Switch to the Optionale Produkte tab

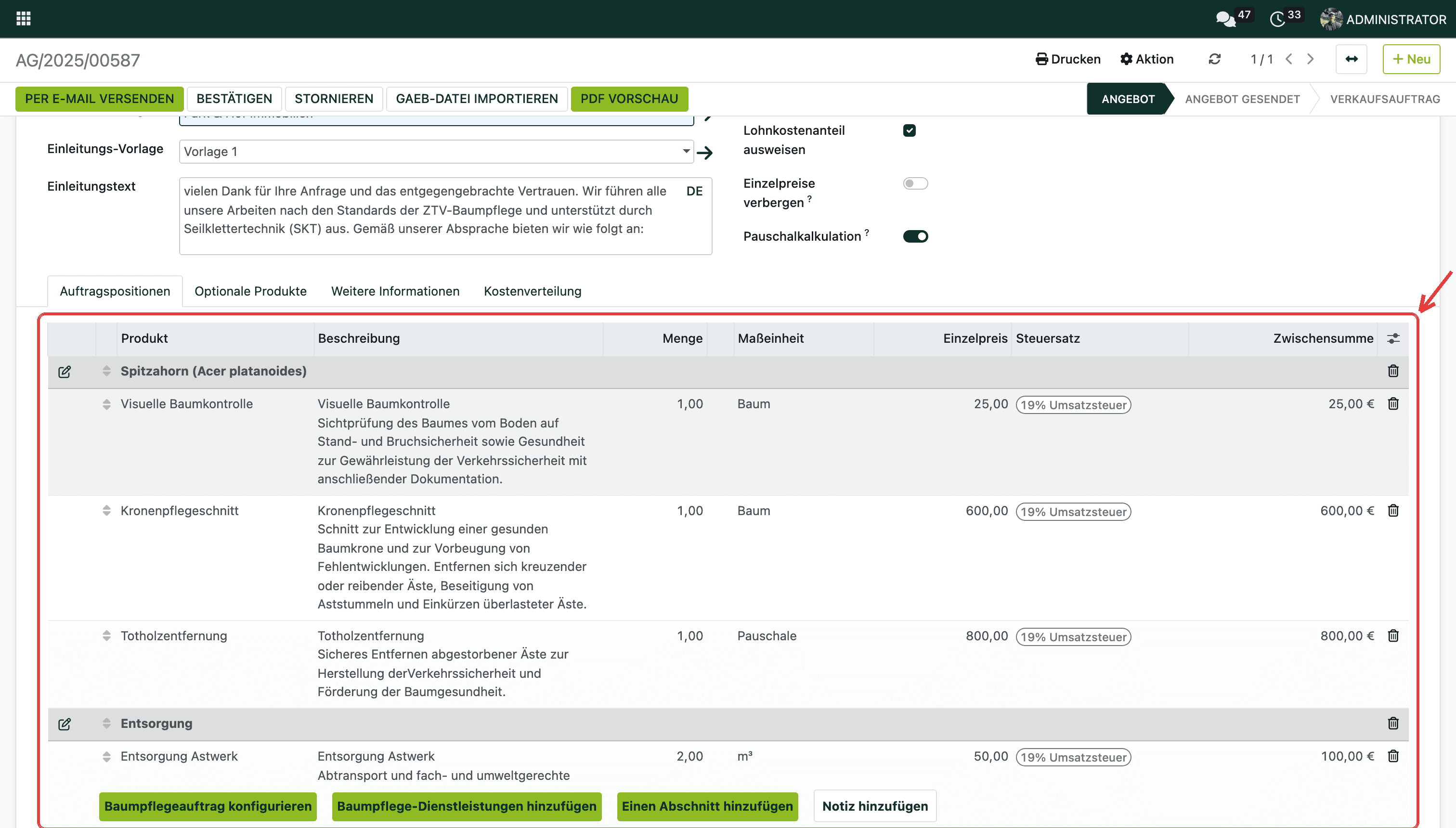point(250,291)
